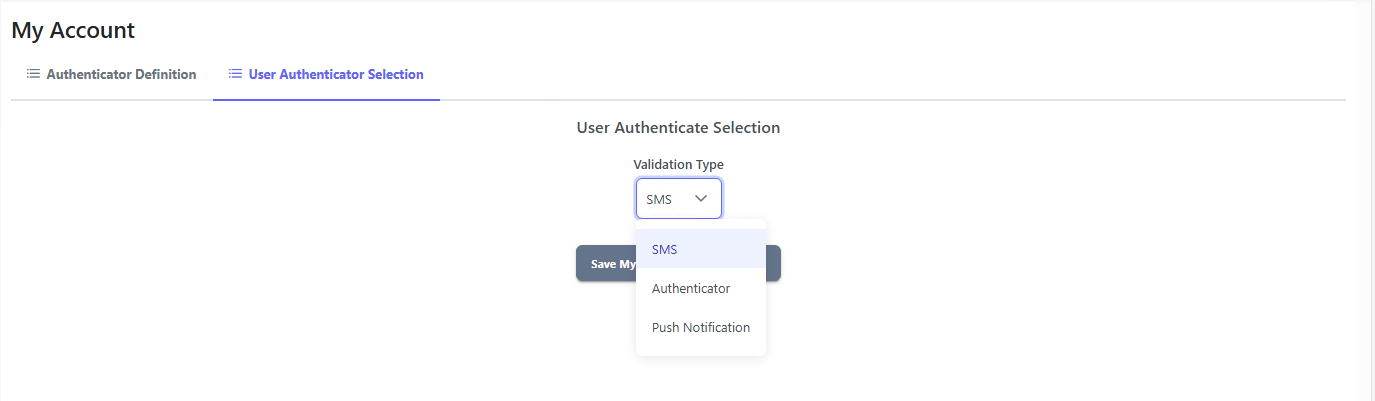The width and height of the screenshot is (1375, 401).
Task: Click the My Account page heading
Action: [x=73, y=30]
